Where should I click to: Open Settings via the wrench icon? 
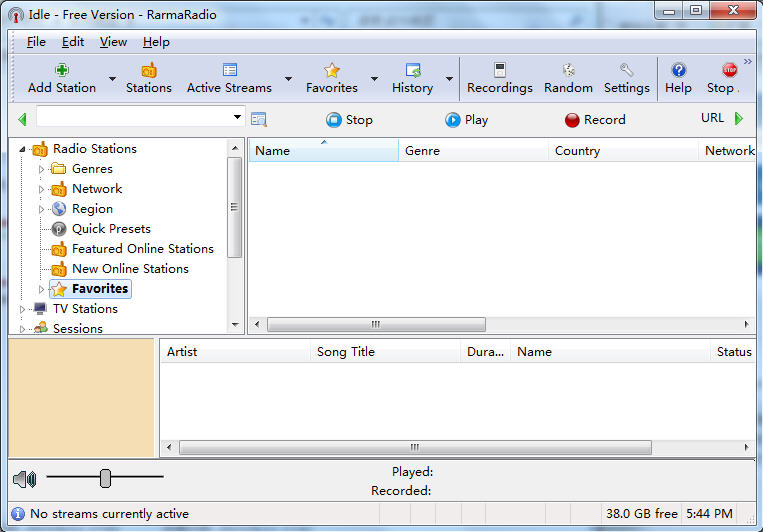(x=627, y=70)
